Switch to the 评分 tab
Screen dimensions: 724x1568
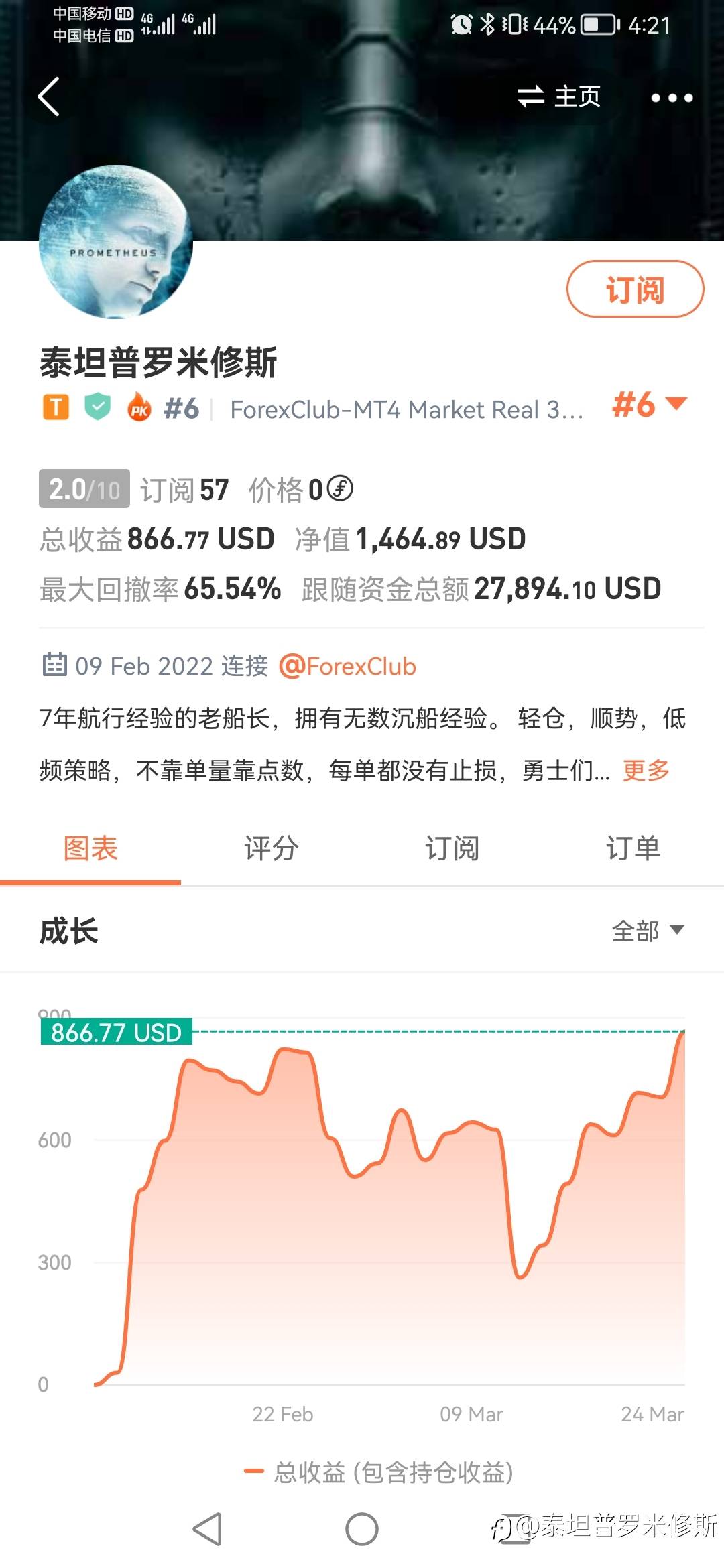(x=271, y=848)
